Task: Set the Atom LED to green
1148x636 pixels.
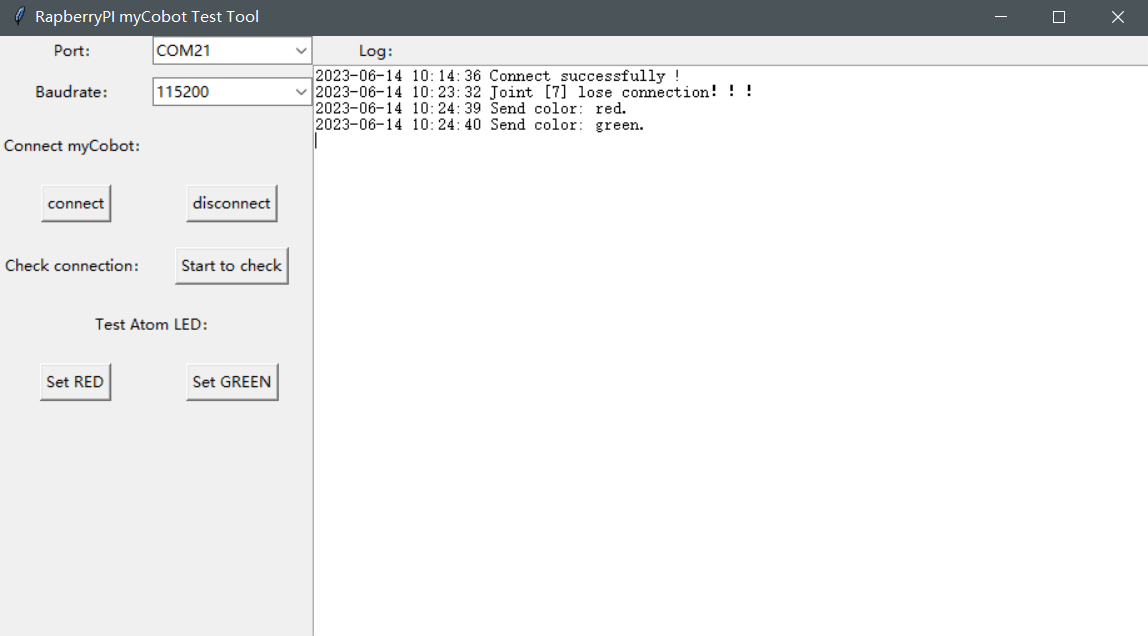Action: click(232, 382)
